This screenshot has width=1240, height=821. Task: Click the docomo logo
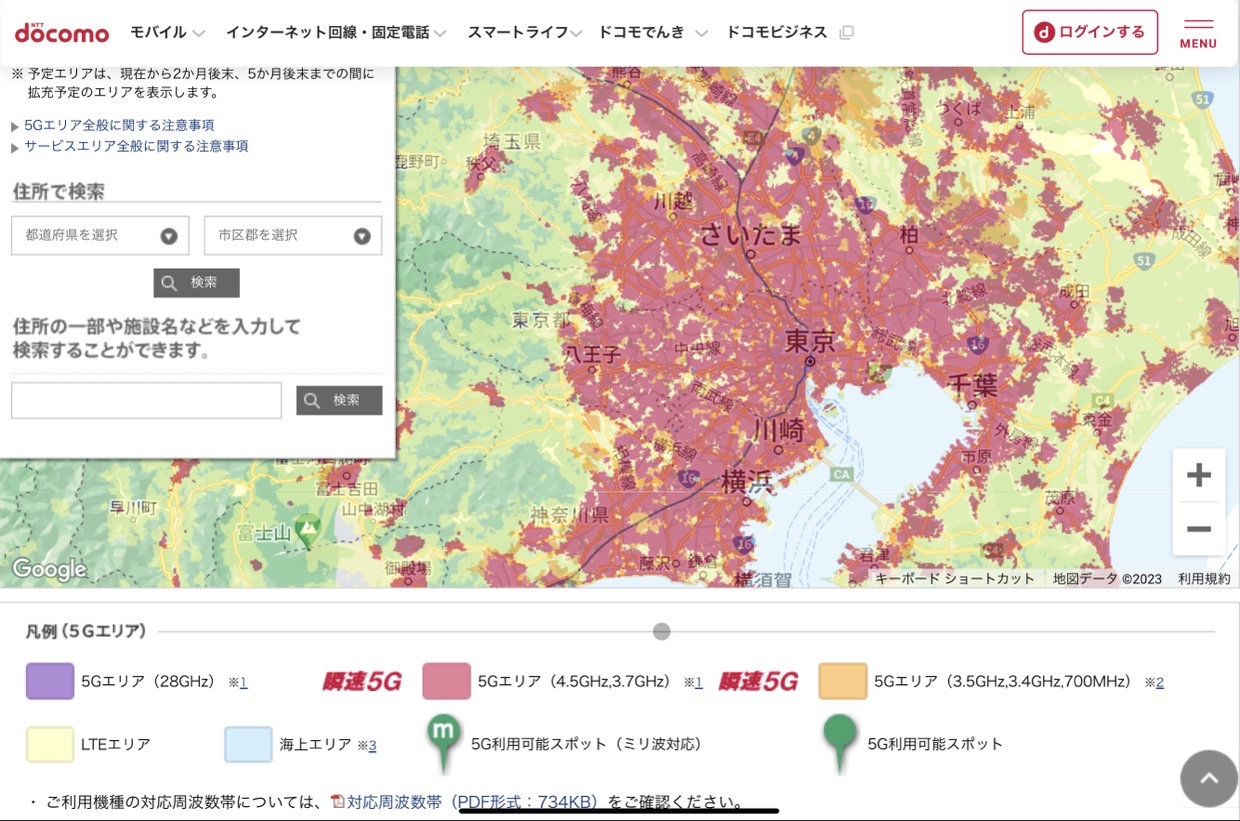point(62,32)
